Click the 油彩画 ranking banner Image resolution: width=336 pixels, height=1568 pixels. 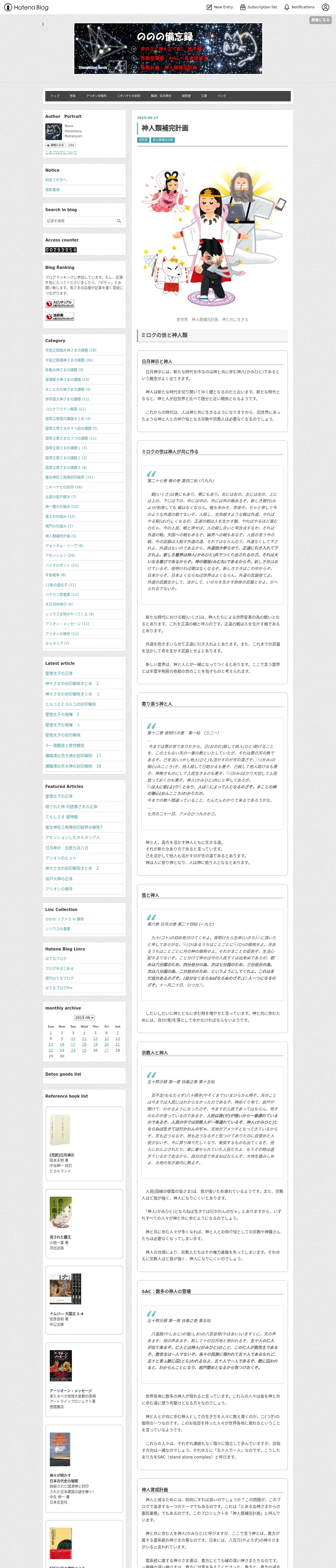point(60,316)
